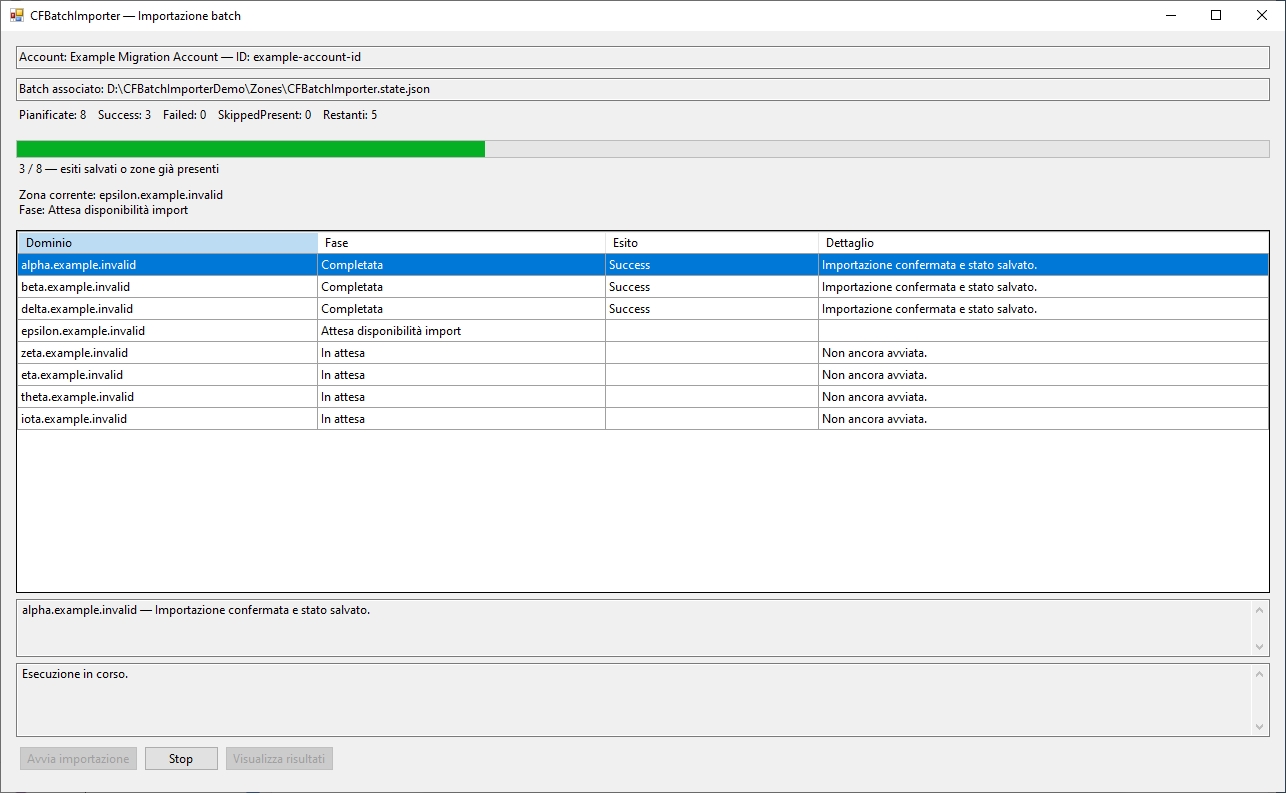
Task: Click the 'Pianificate: 8' counter text
Action: pos(53,115)
